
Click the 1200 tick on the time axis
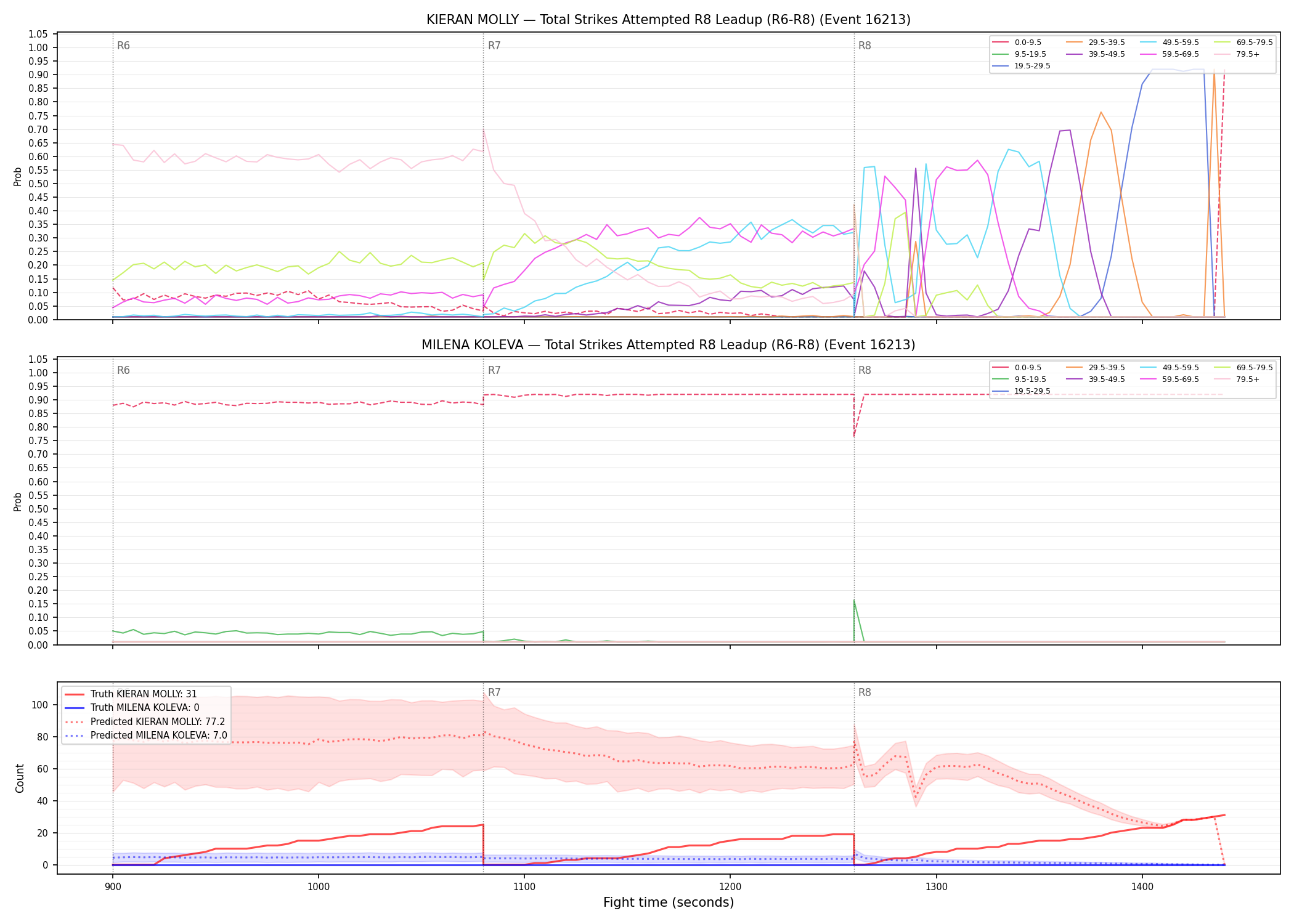pyautogui.click(x=730, y=886)
